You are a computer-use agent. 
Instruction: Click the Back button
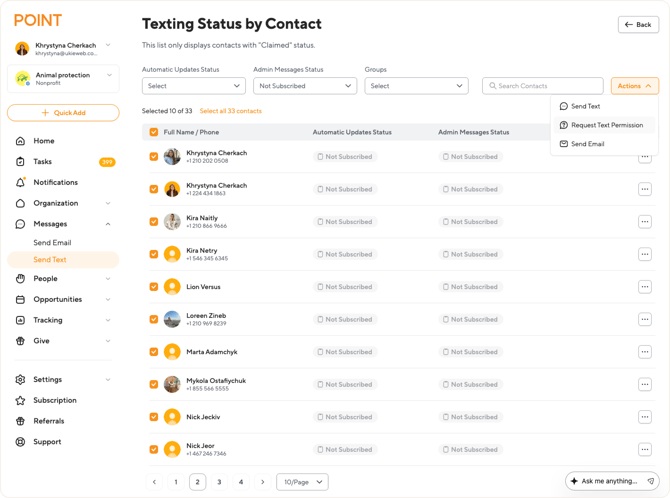pyautogui.click(x=638, y=24)
